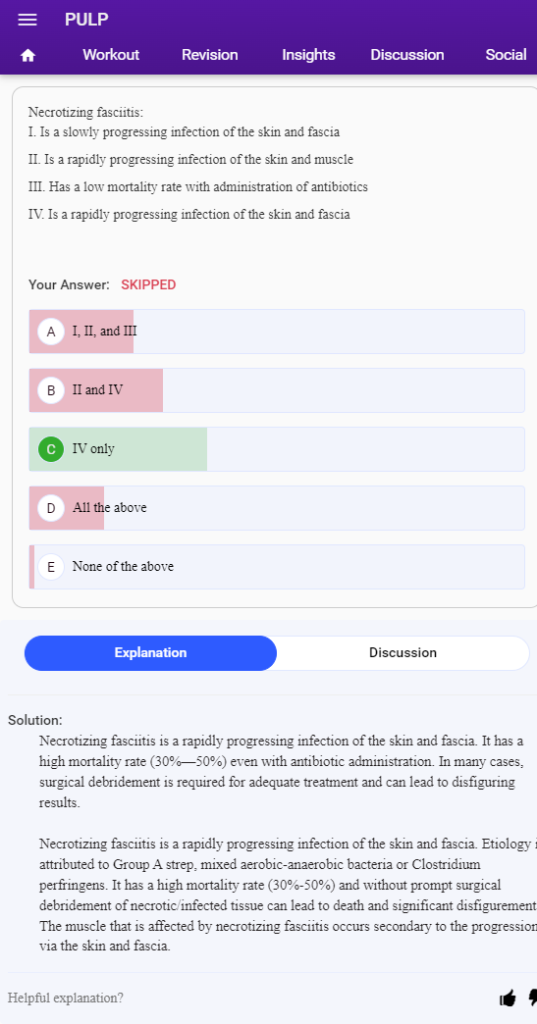Switch to Discussion below answers
The height and width of the screenshot is (1024, 537).
(402, 653)
